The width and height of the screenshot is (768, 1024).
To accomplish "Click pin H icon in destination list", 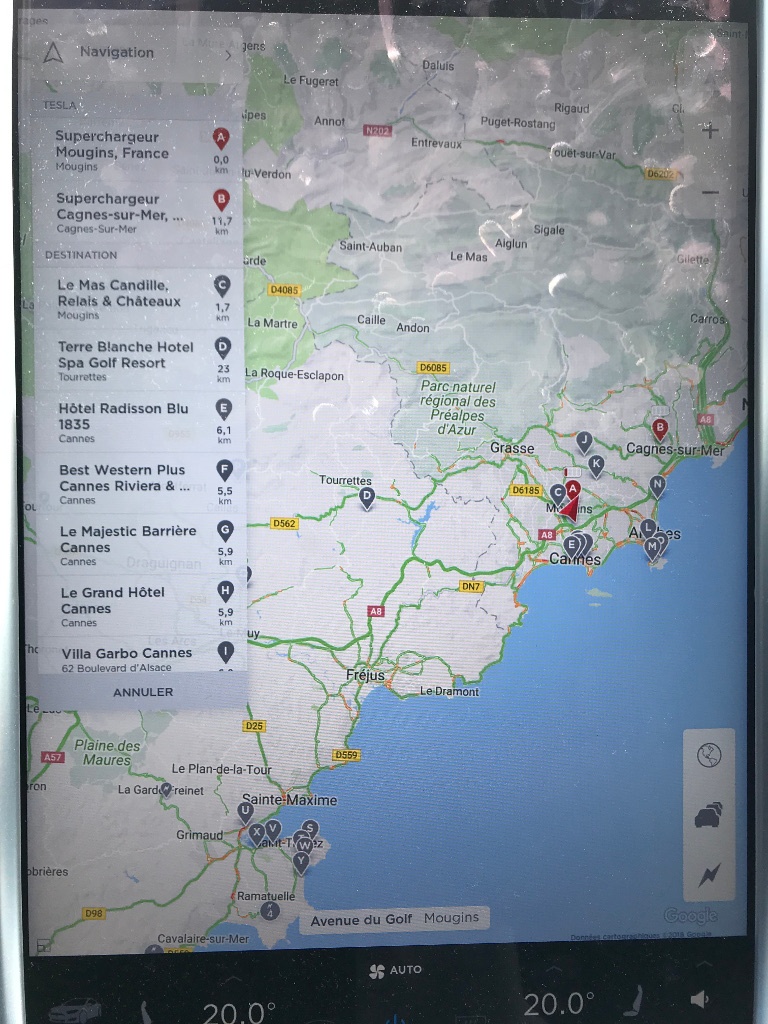I will (x=225, y=593).
